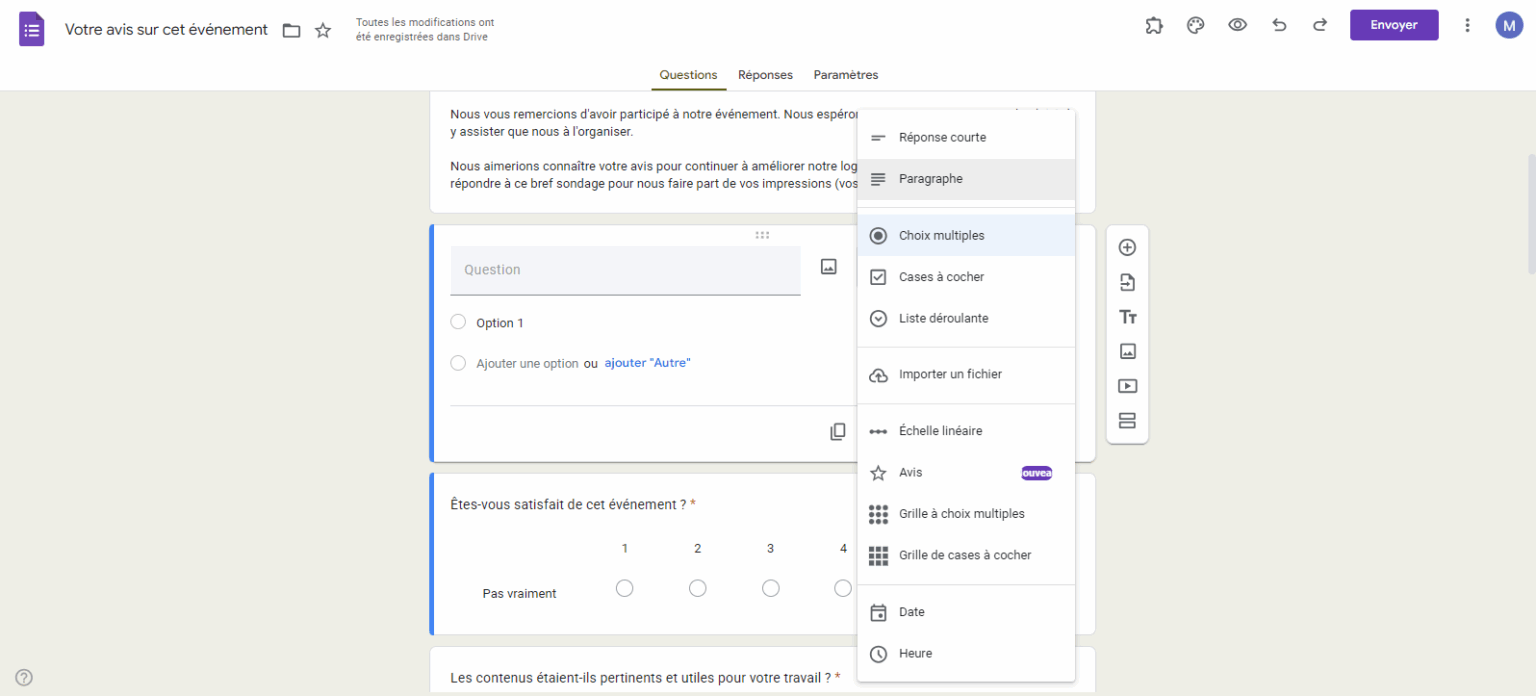Add a new question with the plus icon
The image size is (1536, 696).
(x=1127, y=247)
